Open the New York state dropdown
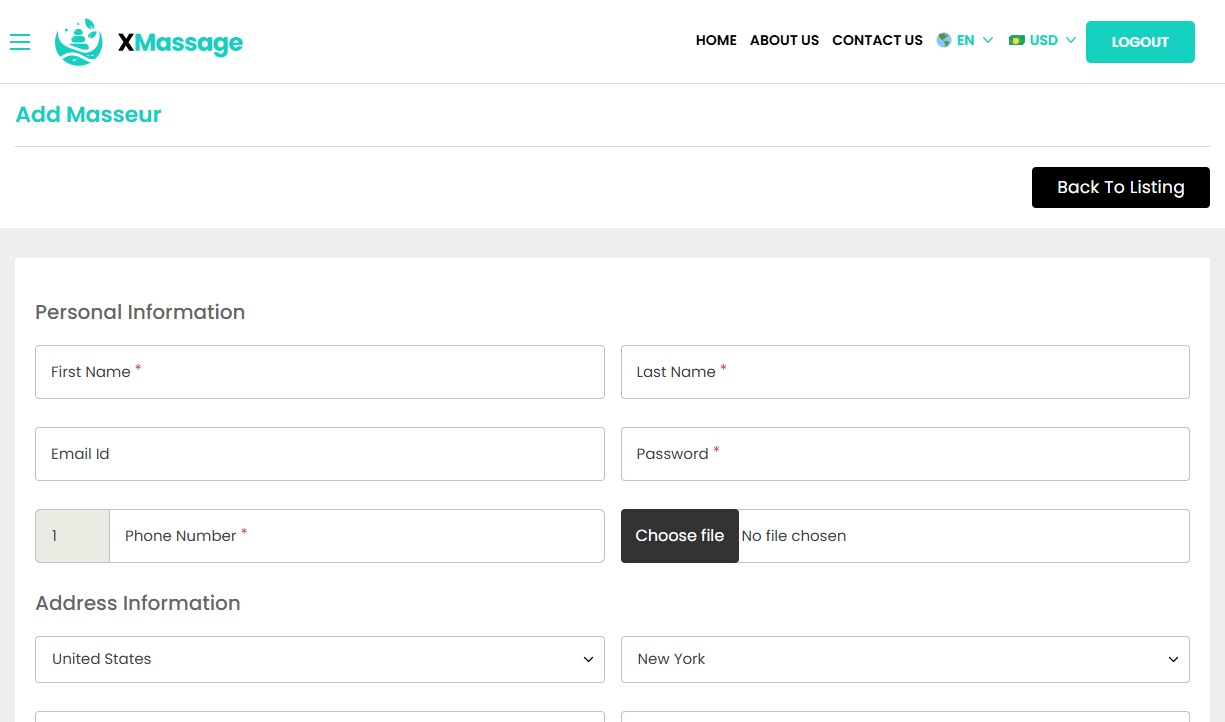1225x722 pixels. [x=904, y=660]
